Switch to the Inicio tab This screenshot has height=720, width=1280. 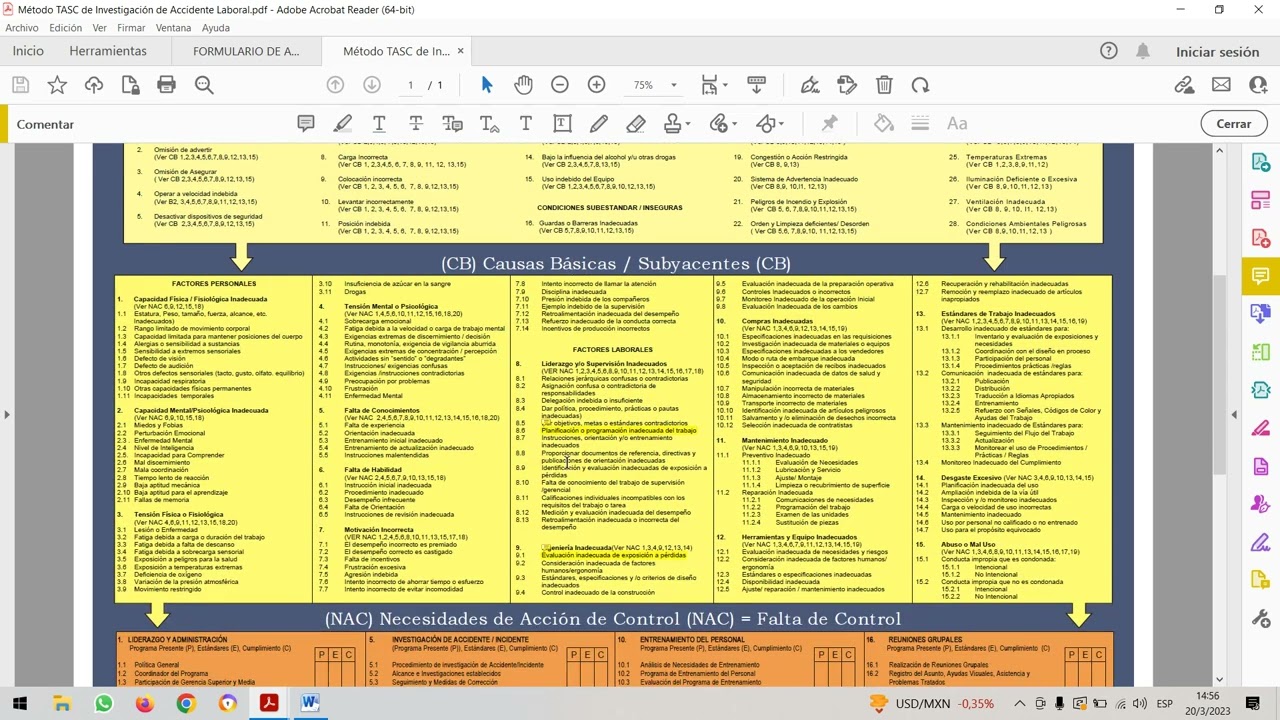pyautogui.click(x=28, y=51)
